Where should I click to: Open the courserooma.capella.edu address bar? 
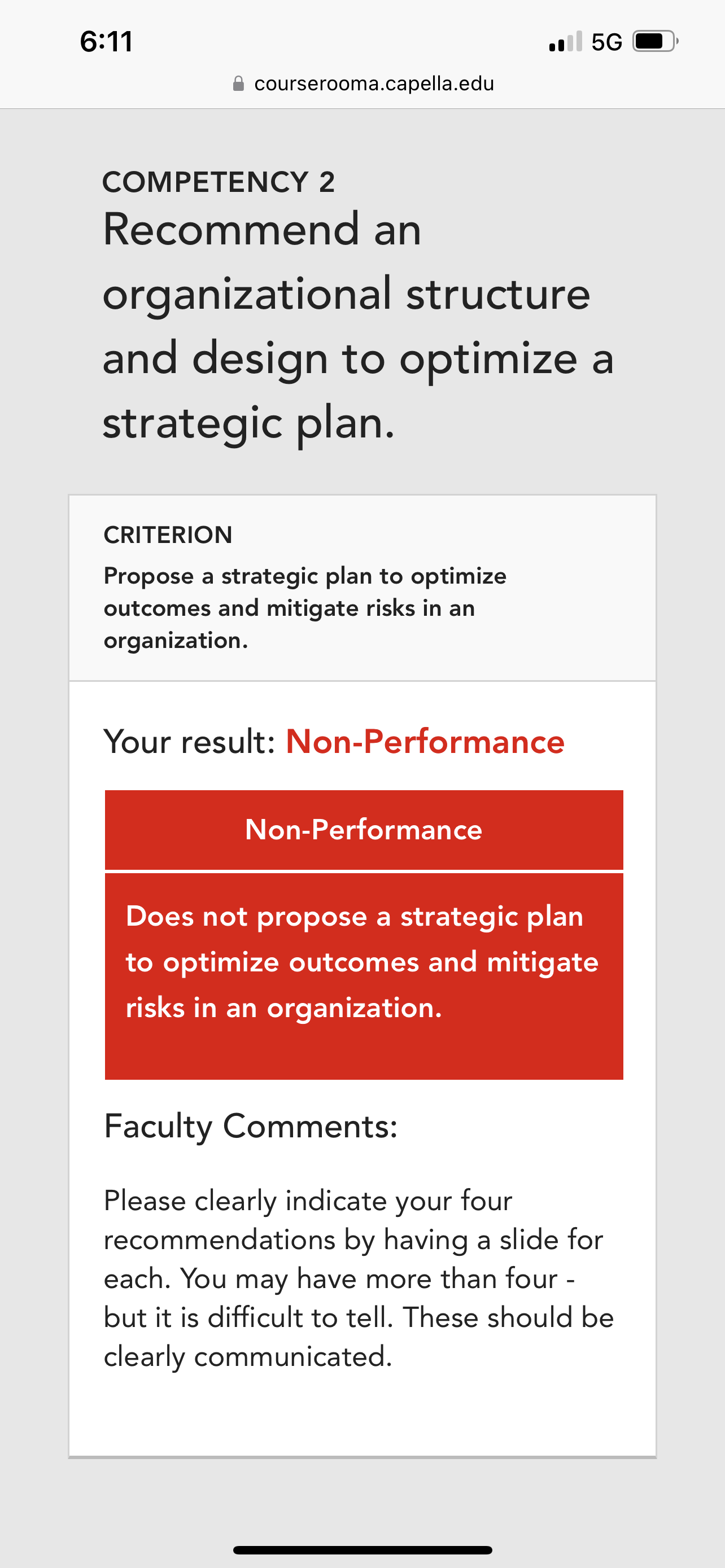pos(364,84)
